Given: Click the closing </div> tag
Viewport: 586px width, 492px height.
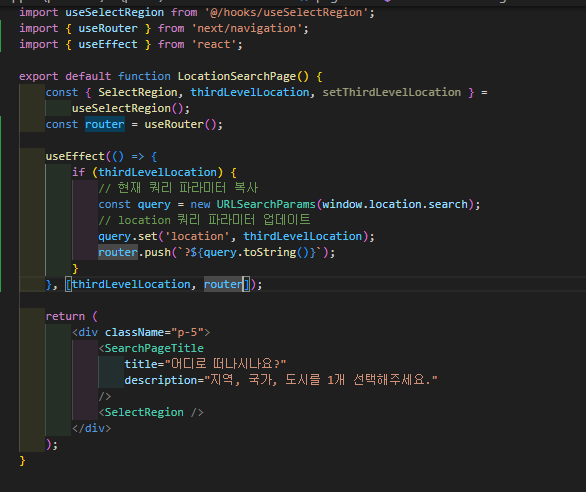Looking at the screenshot, I should (92, 428).
